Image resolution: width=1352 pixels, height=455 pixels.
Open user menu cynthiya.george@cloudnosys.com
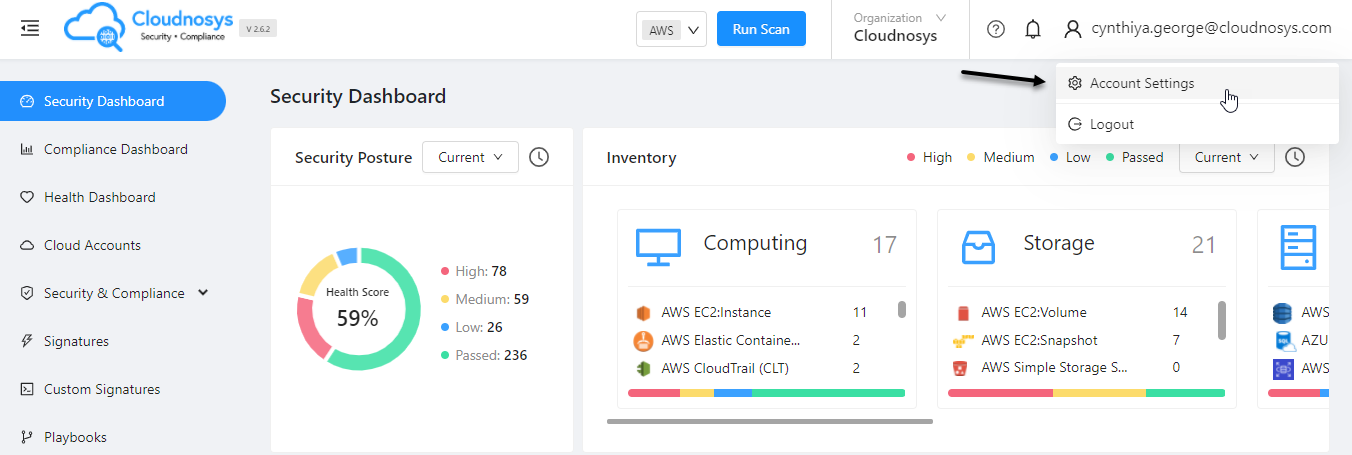tap(1197, 28)
